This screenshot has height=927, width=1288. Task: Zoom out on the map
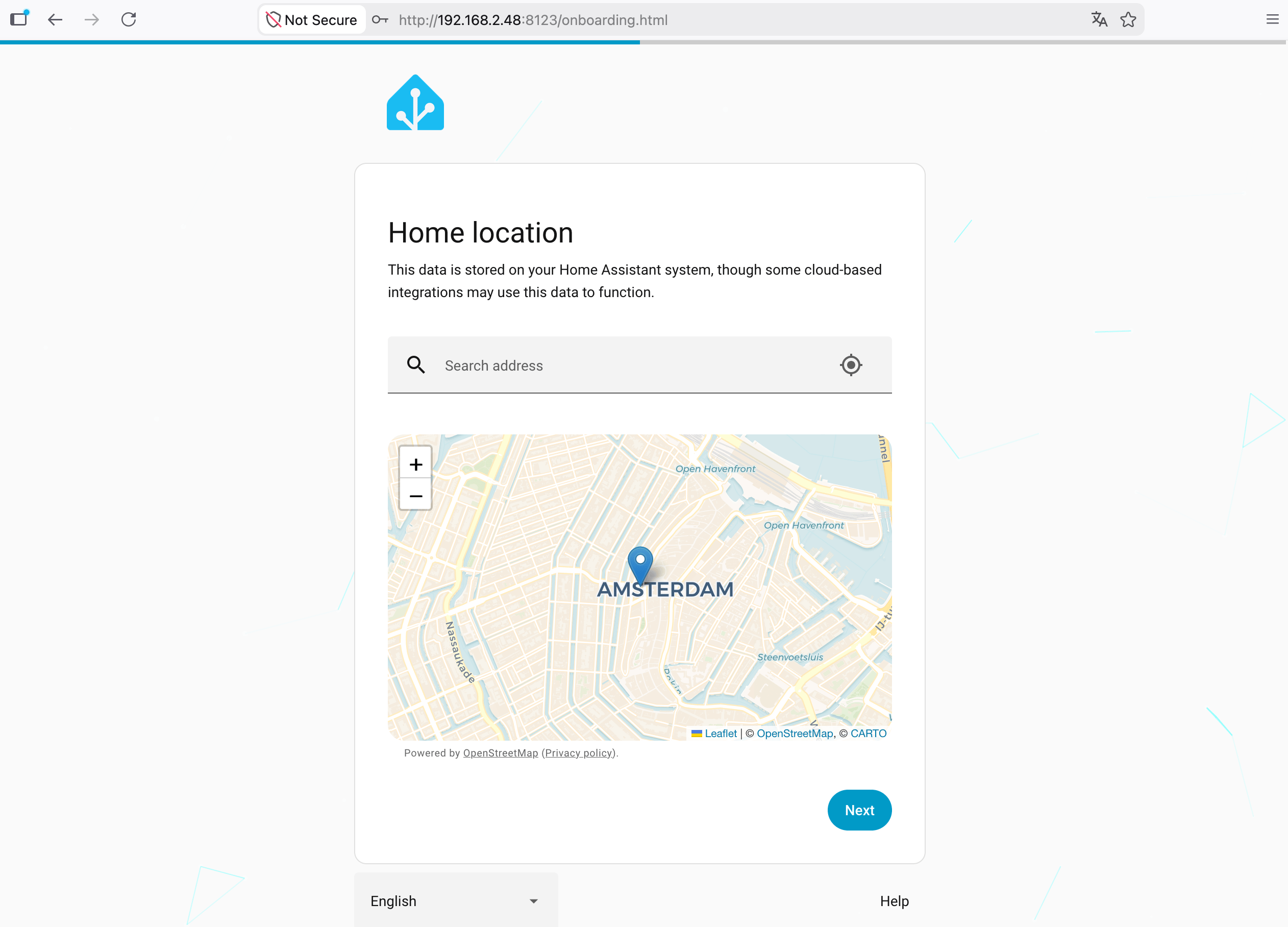tap(416, 496)
